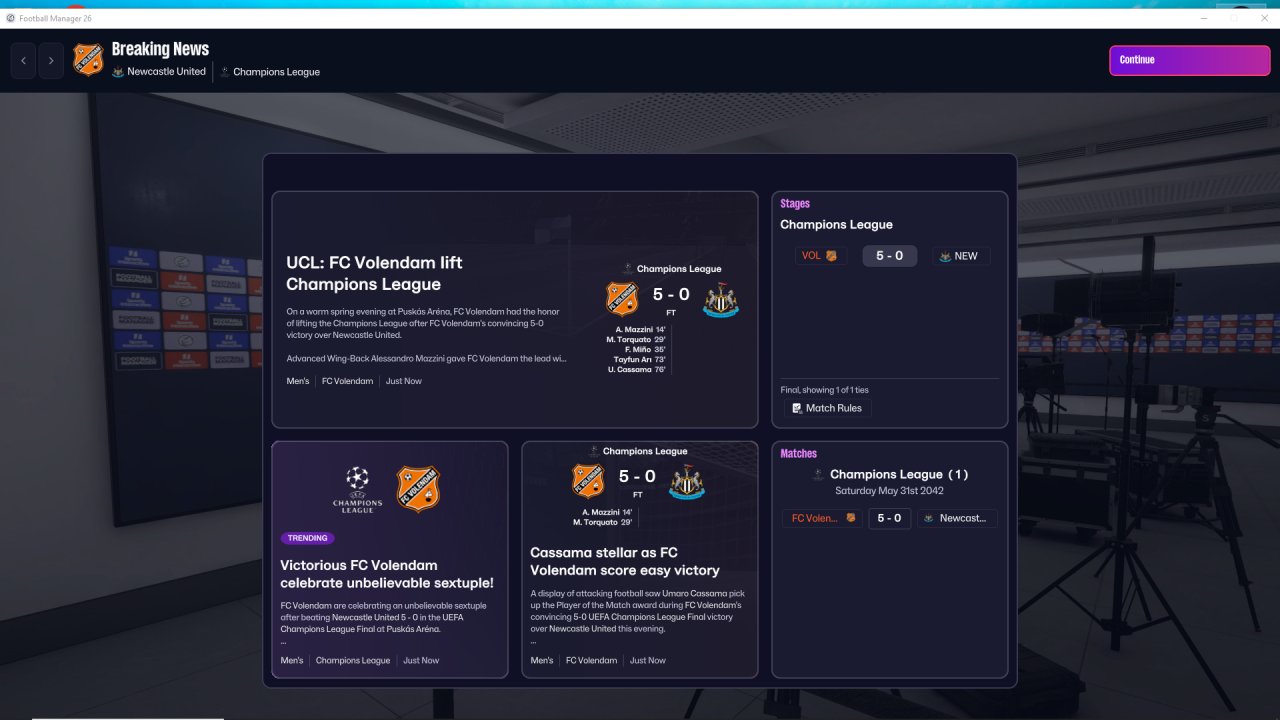Screen dimensions: 1280x720
Task: Click the 'Saturday May 31st 2042' match date
Action: click(889, 491)
